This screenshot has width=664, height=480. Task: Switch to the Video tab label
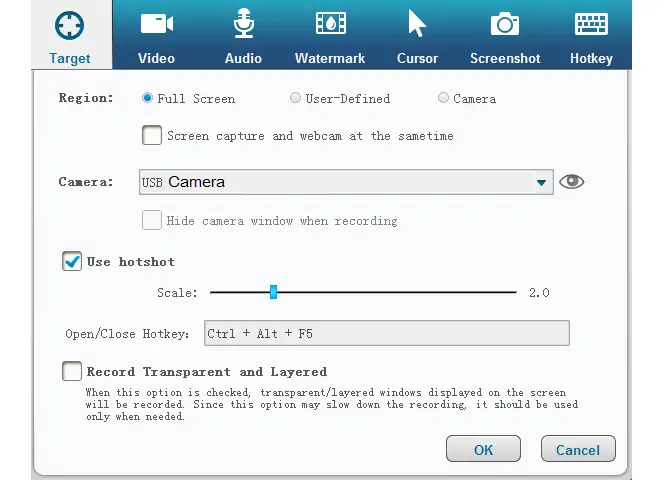pyautogui.click(x=156, y=58)
